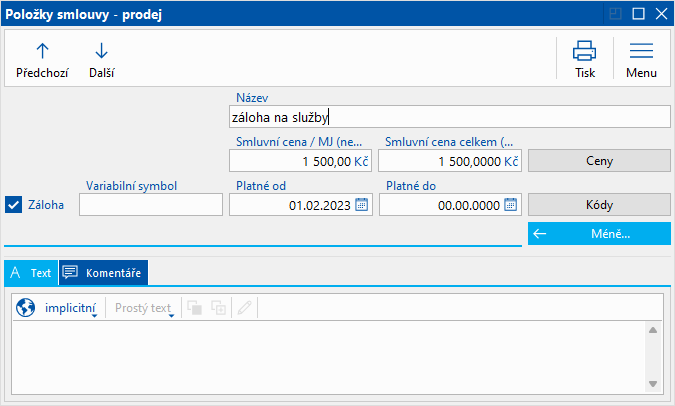Collapse details with the Méně... button
Screen dimensions: 675x406
click(x=599, y=234)
